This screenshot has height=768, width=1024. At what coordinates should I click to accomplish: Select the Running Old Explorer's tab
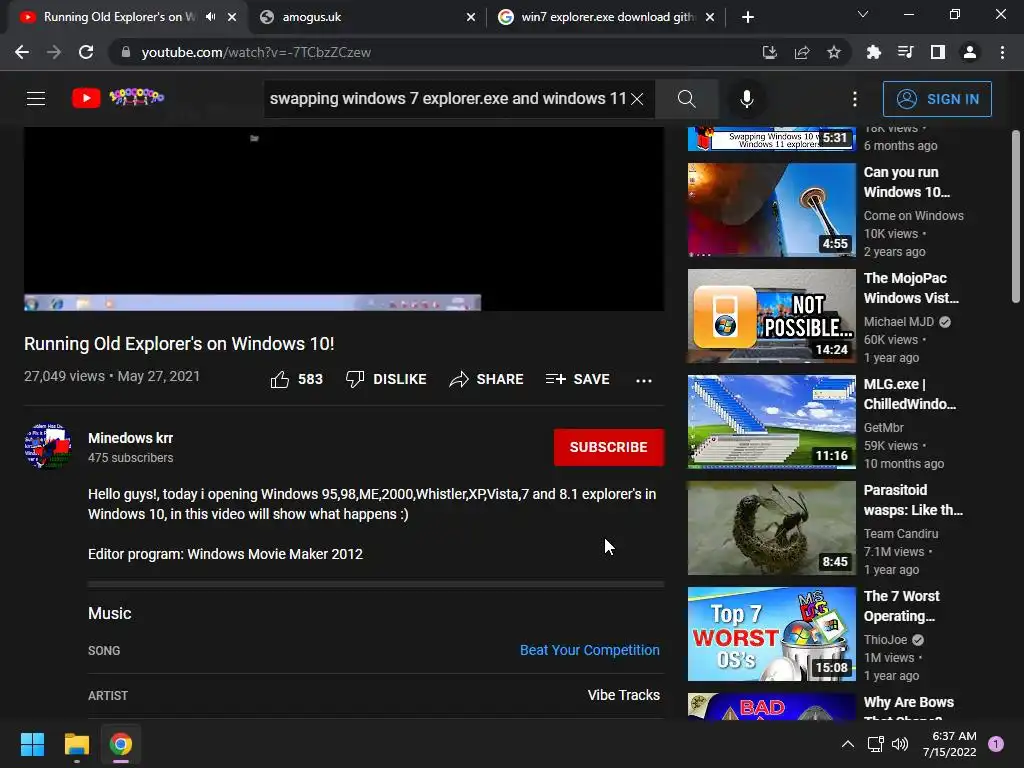pyautogui.click(x=127, y=17)
